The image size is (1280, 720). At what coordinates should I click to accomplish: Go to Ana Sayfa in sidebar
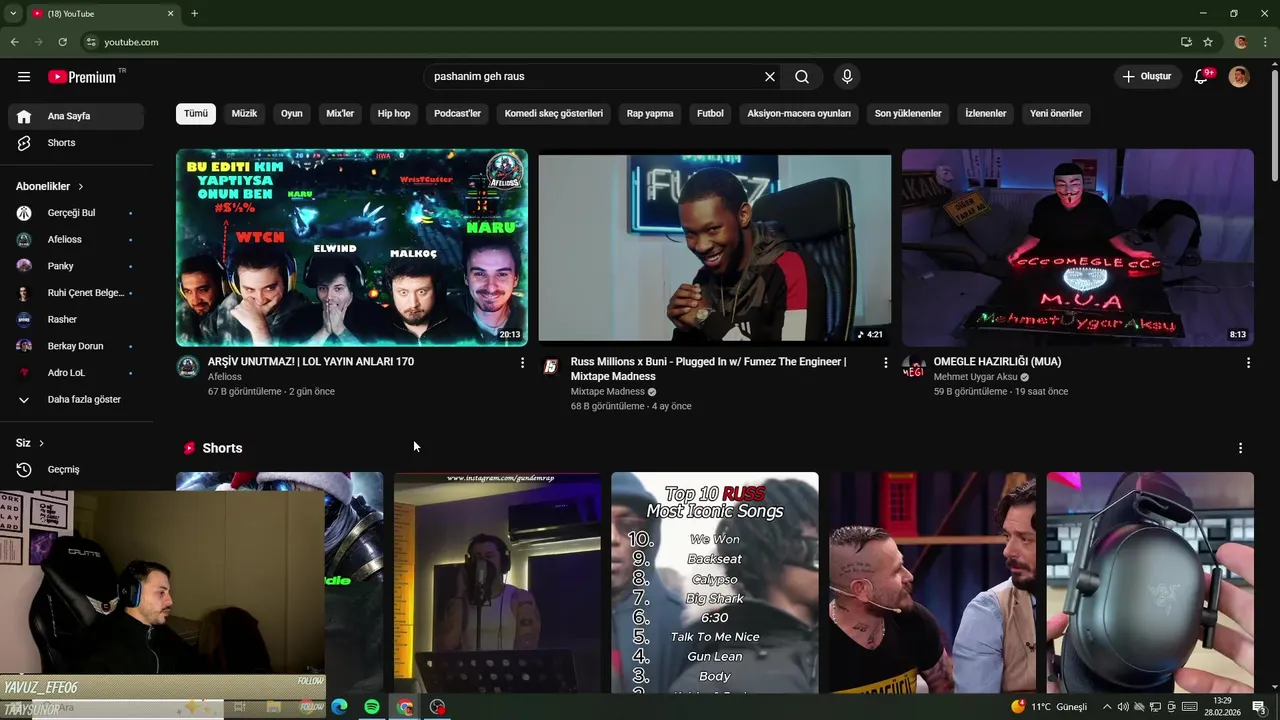click(76, 116)
